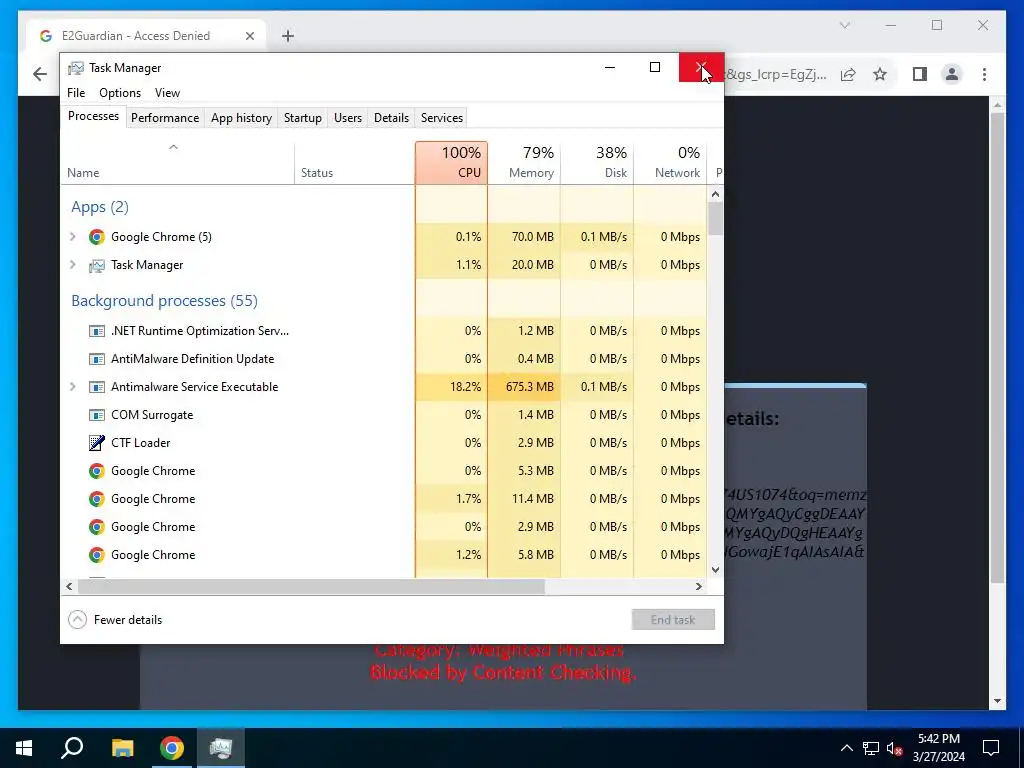Viewport: 1024px width, 768px height.
Task: Sort by the Disk column header
Action: tap(597, 163)
